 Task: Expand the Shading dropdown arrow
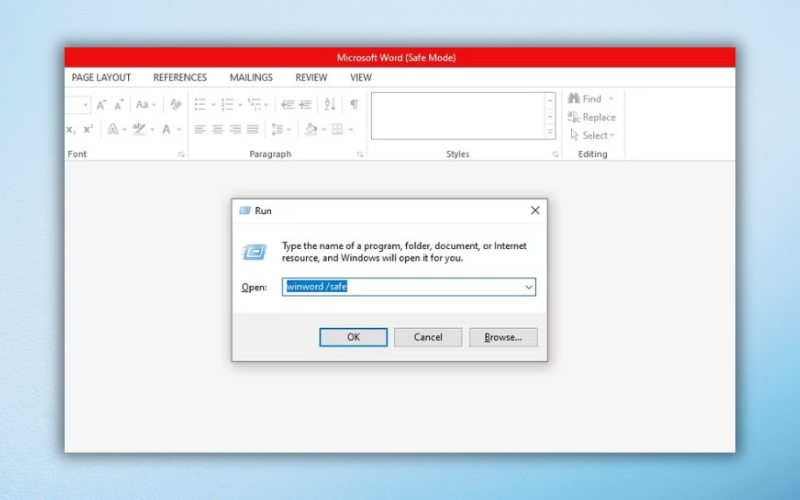pyautogui.click(x=323, y=130)
